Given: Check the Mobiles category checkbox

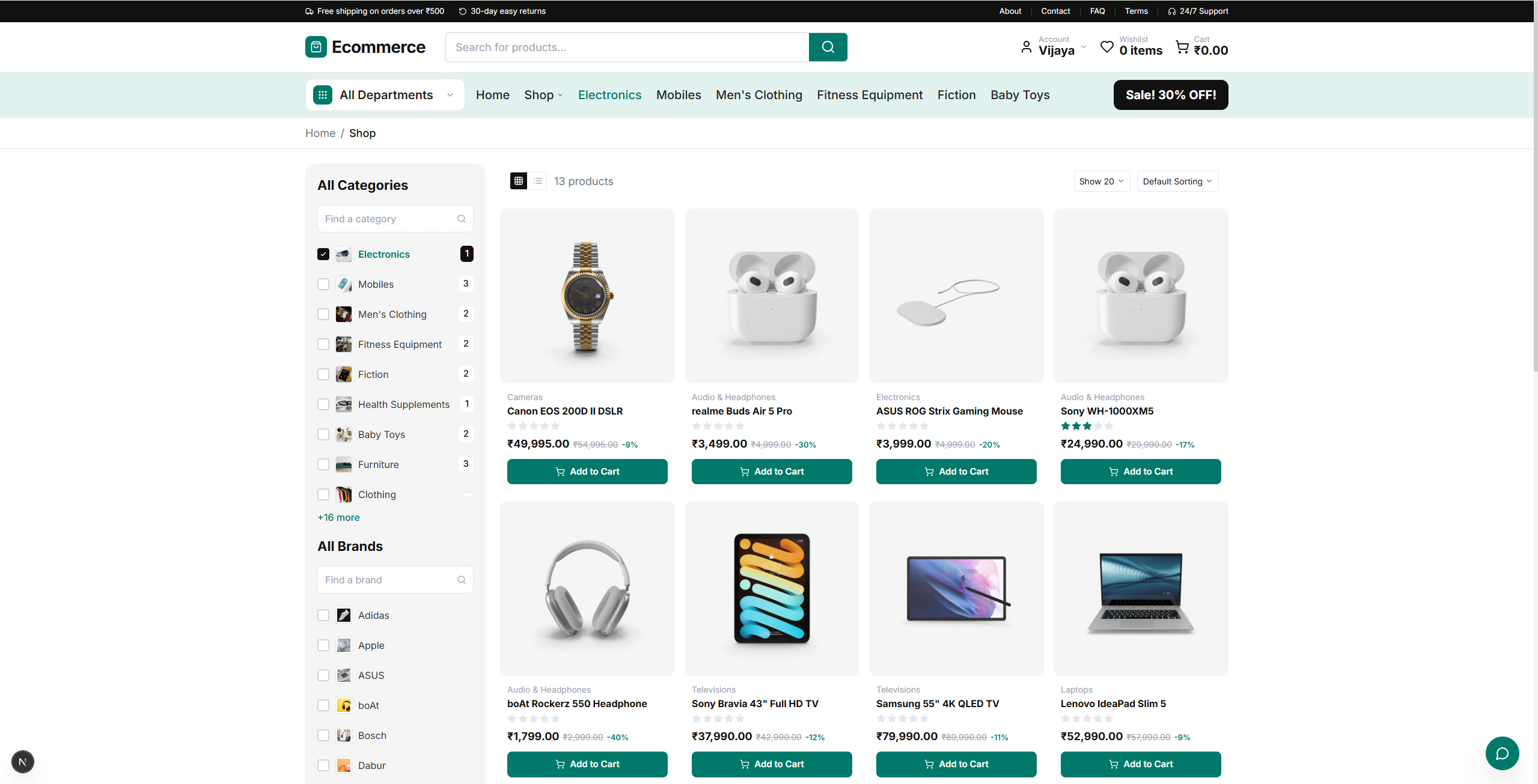Looking at the screenshot, I should click(323, 284).
